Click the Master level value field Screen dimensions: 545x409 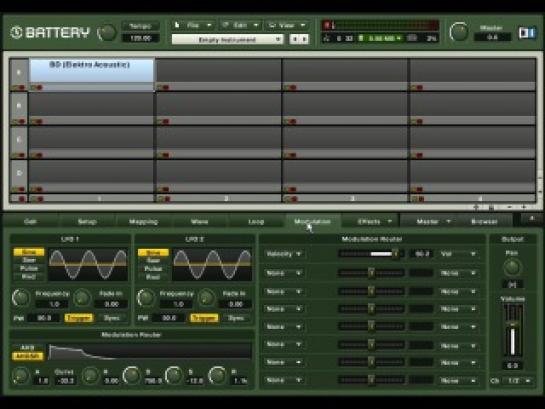(x=493, y=37)
